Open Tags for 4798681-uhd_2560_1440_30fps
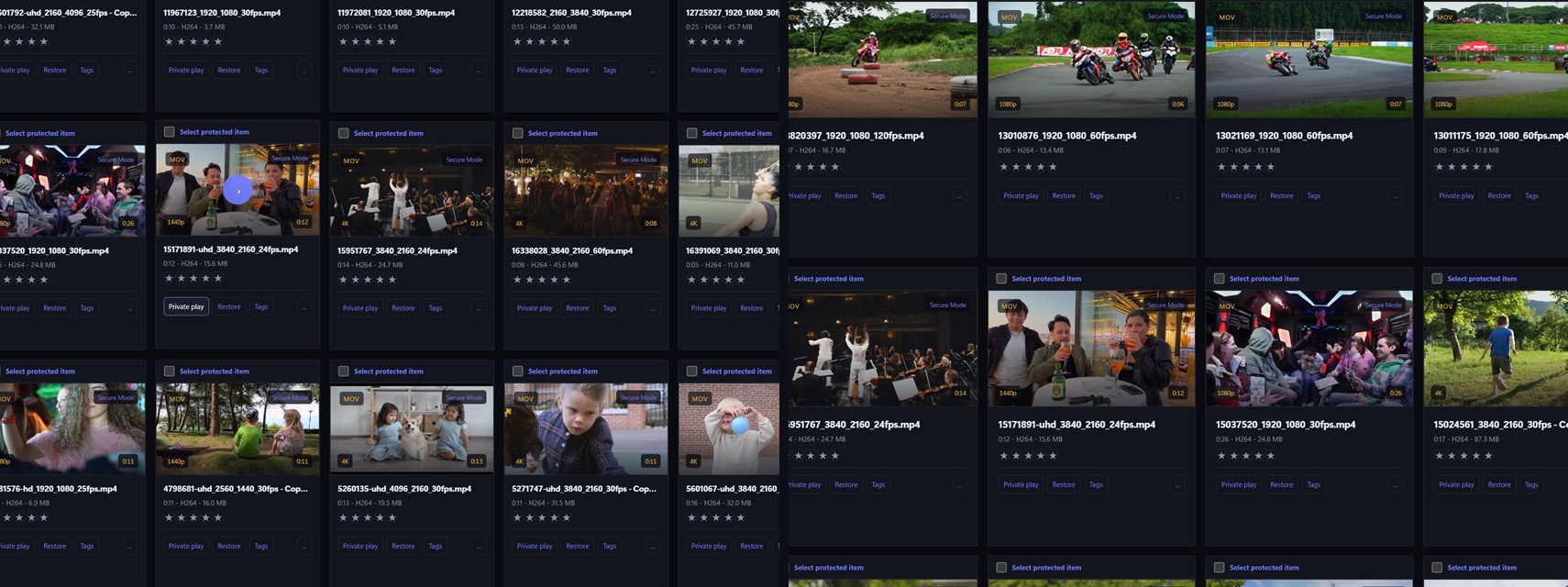Image resolution: width=1568 pixels, height=587 pixels. 261,546
